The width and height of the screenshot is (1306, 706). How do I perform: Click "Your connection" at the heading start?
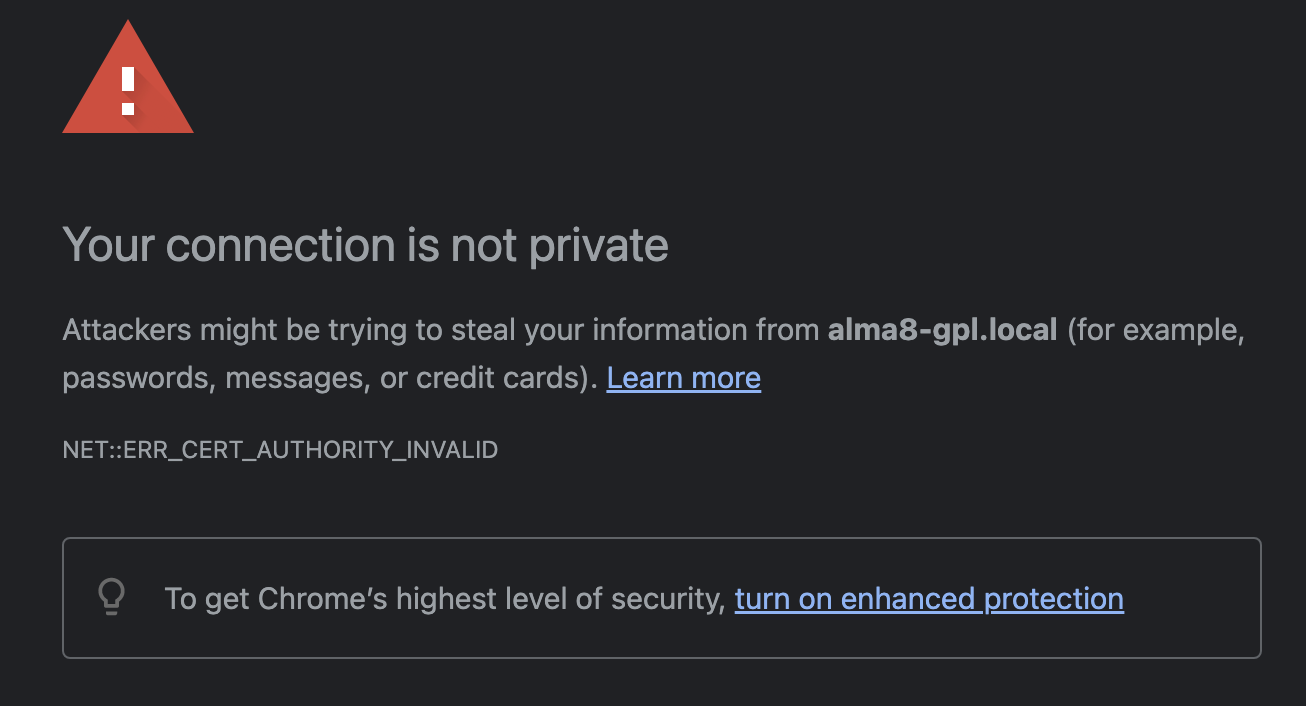[229, 246]
